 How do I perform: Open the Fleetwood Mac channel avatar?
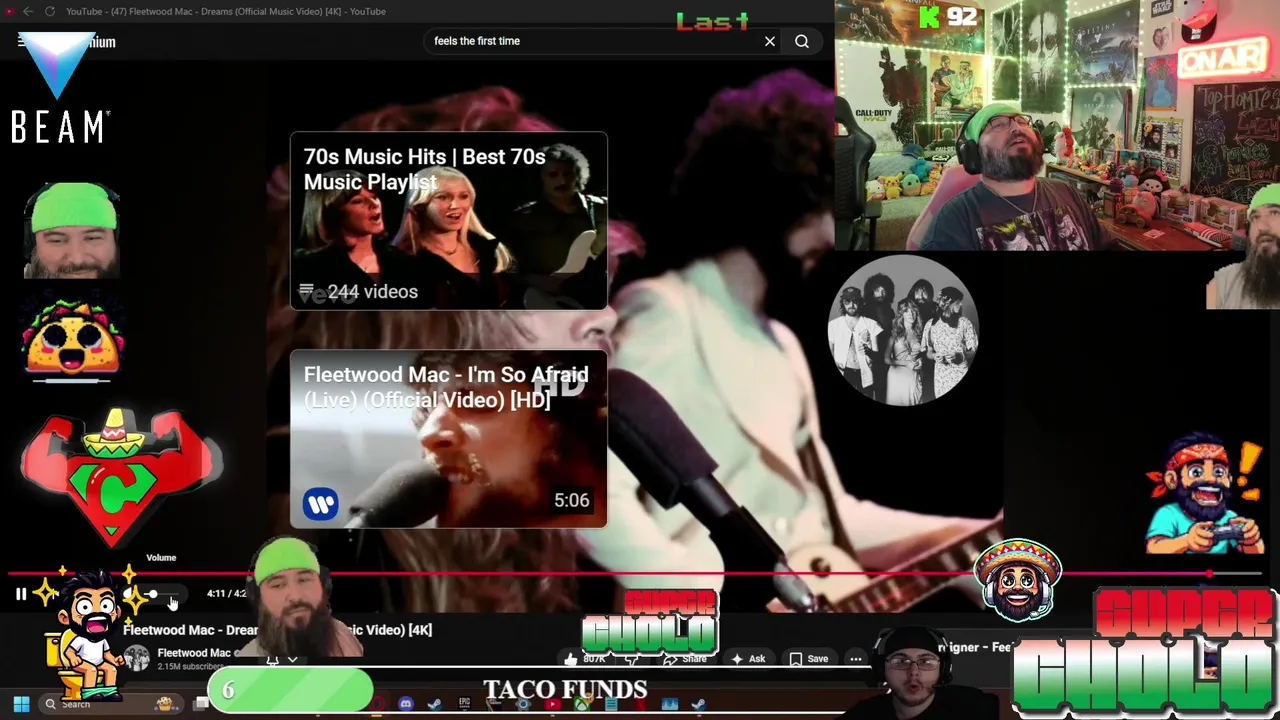click(x=137, y=658)
